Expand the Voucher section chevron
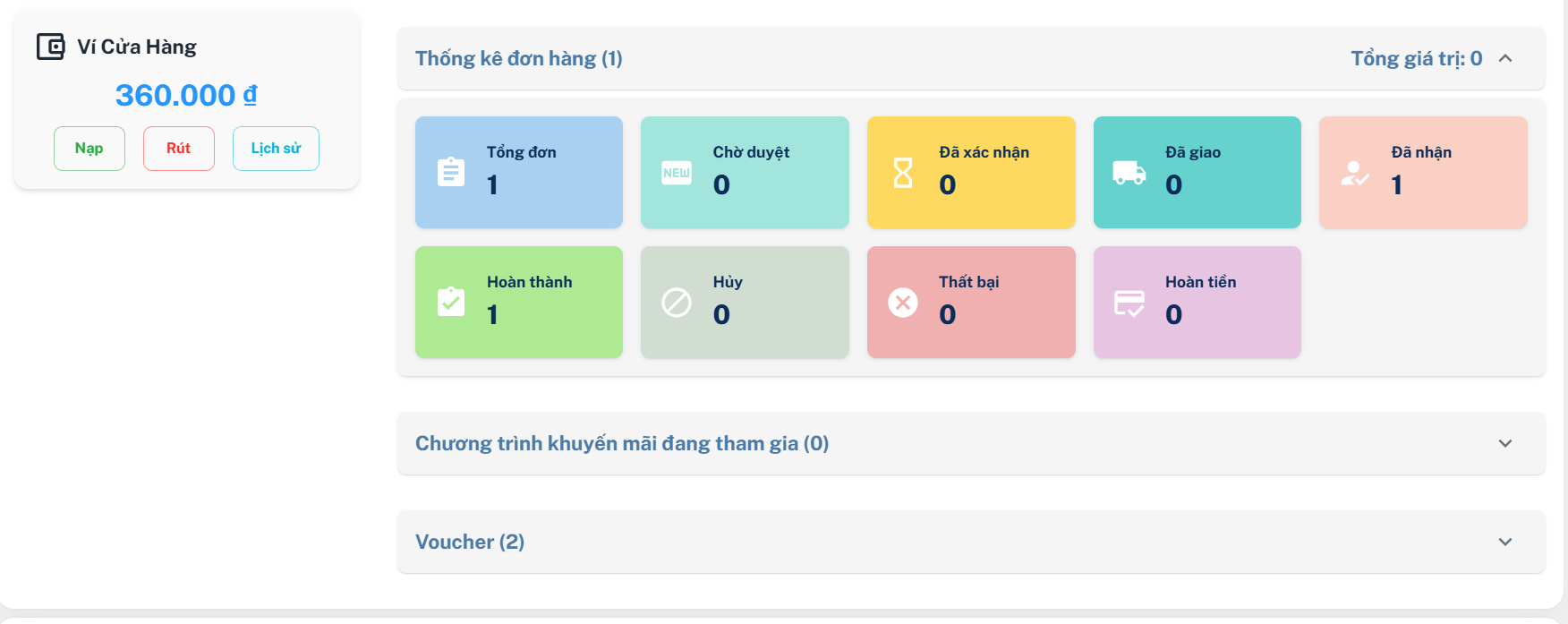This screenshot has width=1568, height=624. (1505, 542)
